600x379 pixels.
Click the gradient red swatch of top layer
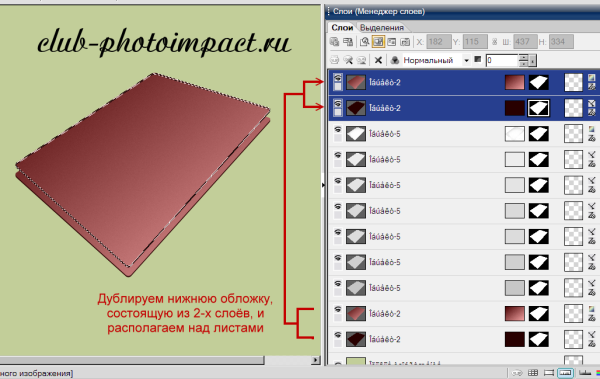tap(515, 82)
